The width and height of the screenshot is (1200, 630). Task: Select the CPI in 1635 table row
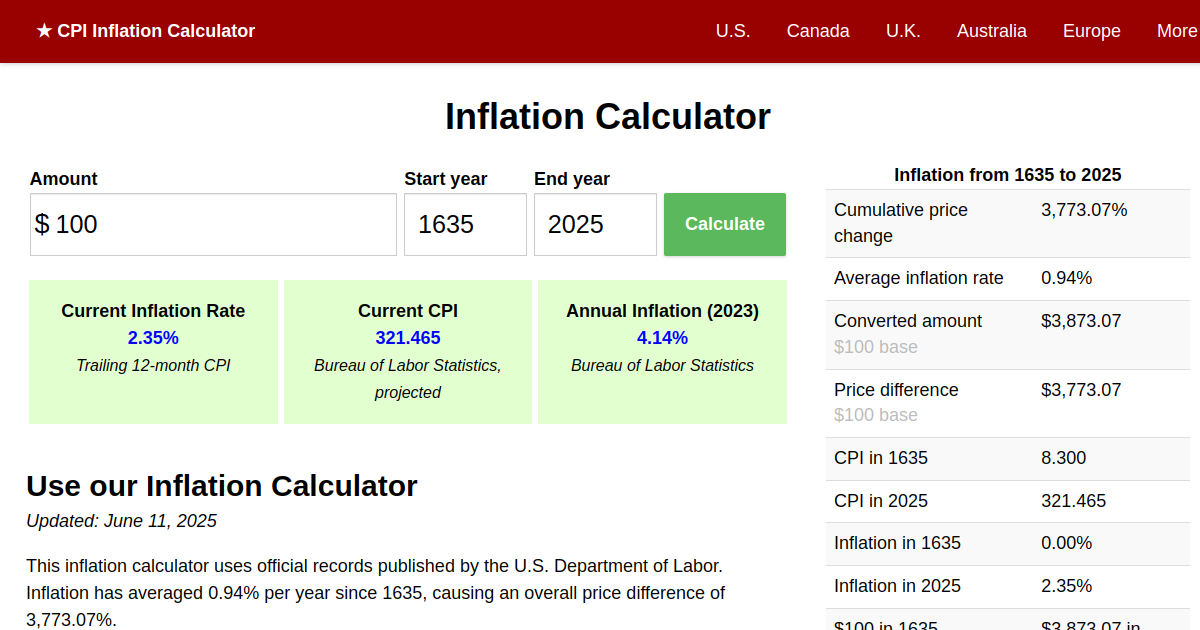coord(1007,458)
